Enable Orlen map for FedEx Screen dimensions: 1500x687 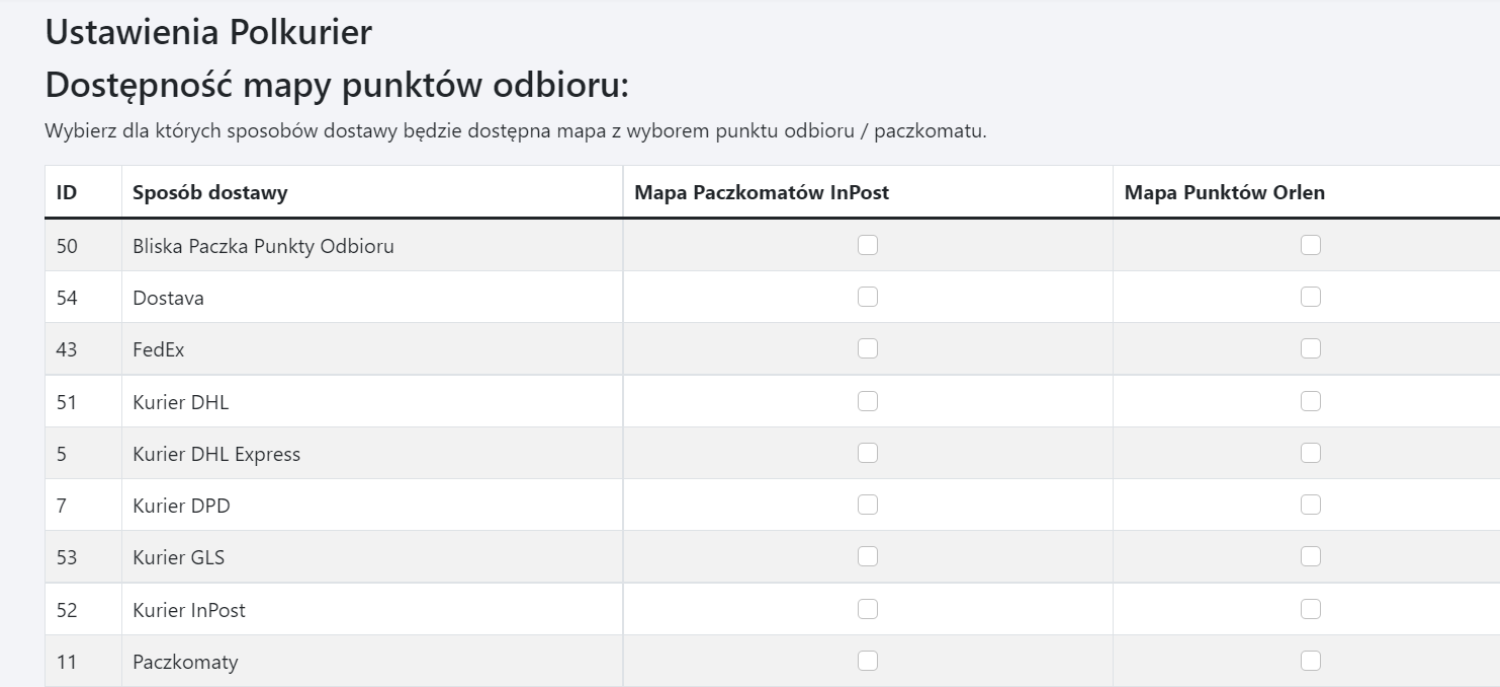[x=1310, y=348]
